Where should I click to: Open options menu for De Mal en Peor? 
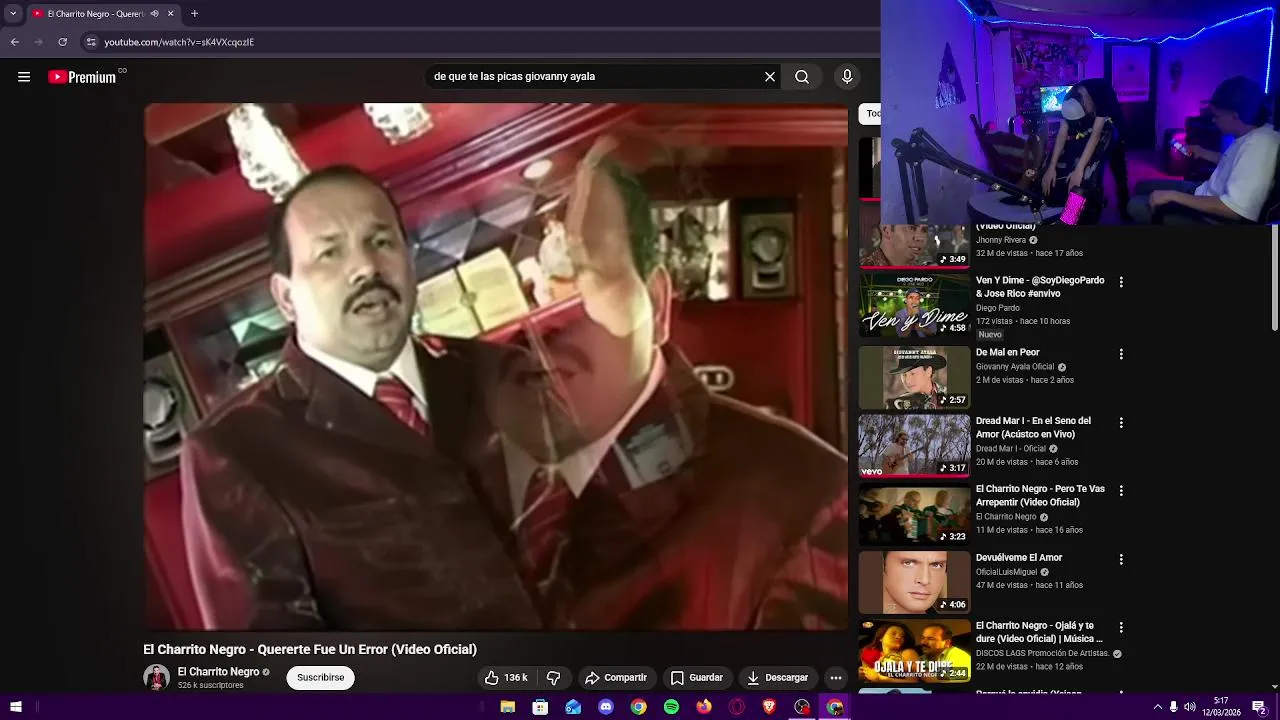[1121, 354]
